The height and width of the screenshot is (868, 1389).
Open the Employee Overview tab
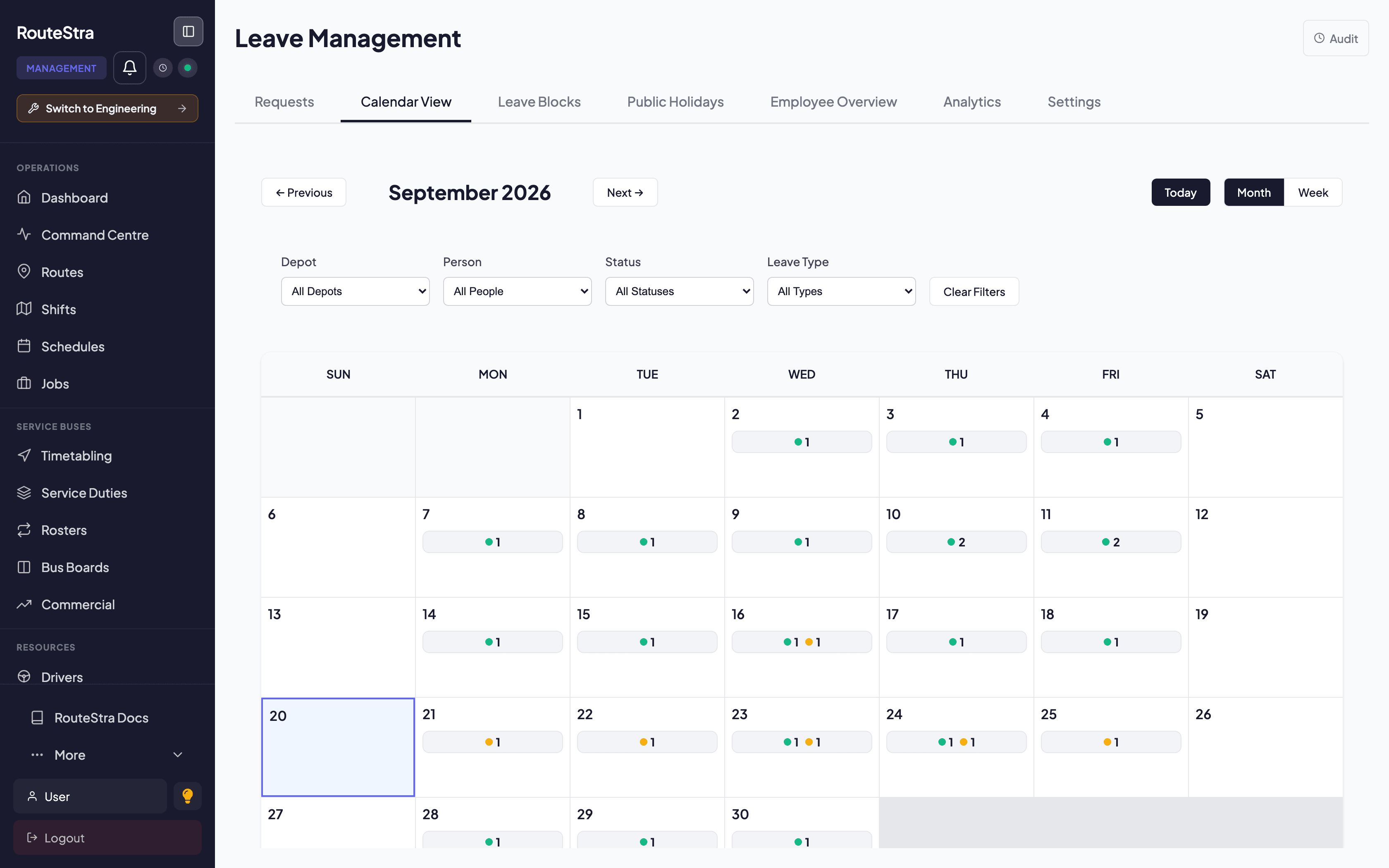833,102
